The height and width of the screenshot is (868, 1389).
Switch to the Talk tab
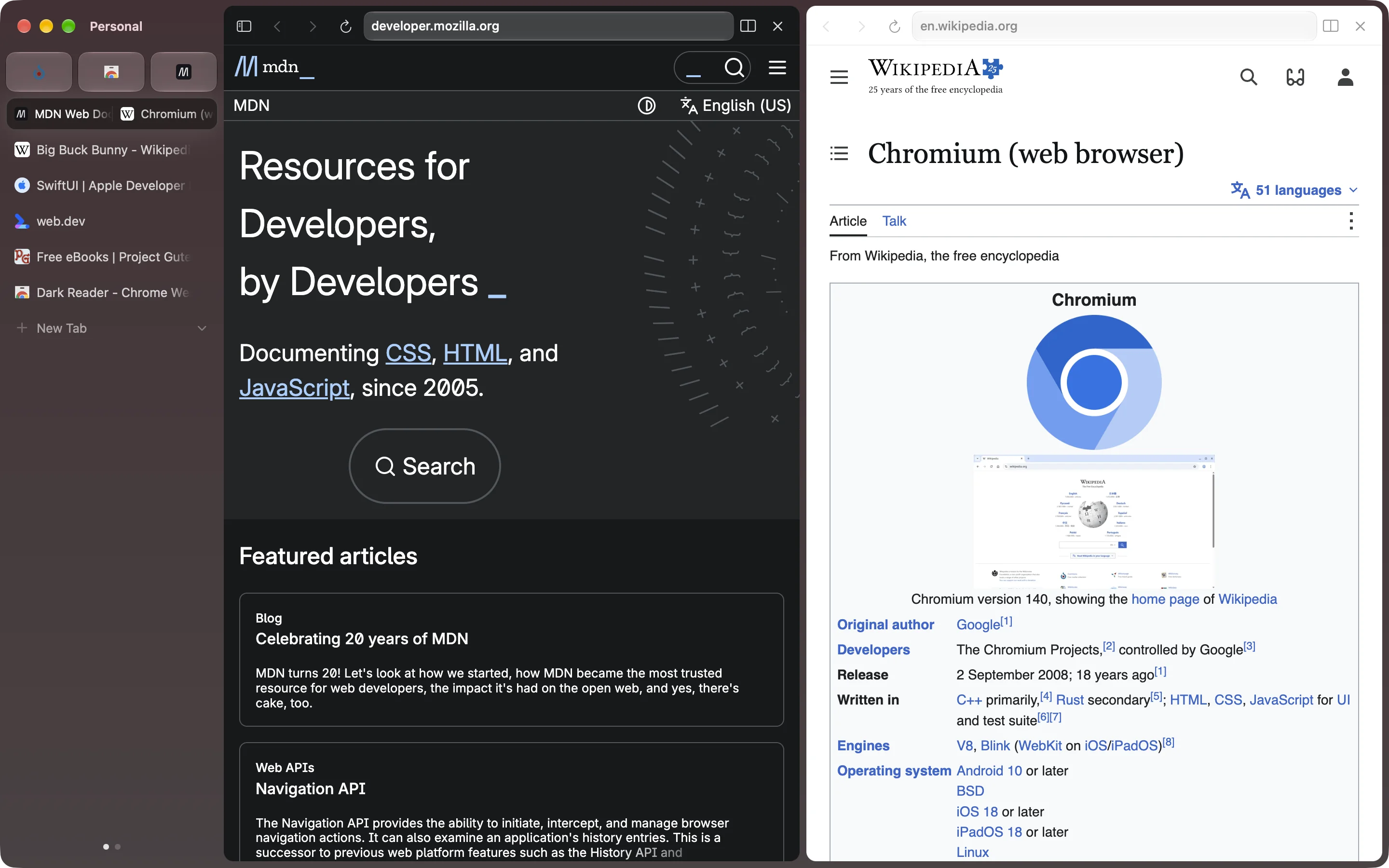(894, 221)
